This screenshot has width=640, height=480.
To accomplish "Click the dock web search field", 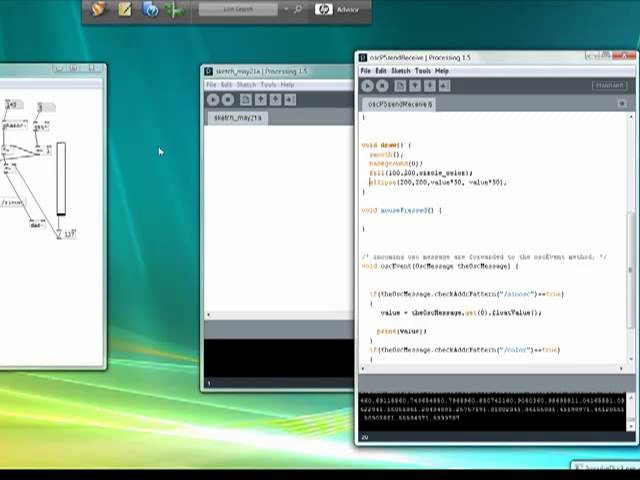I will [238, 9].
